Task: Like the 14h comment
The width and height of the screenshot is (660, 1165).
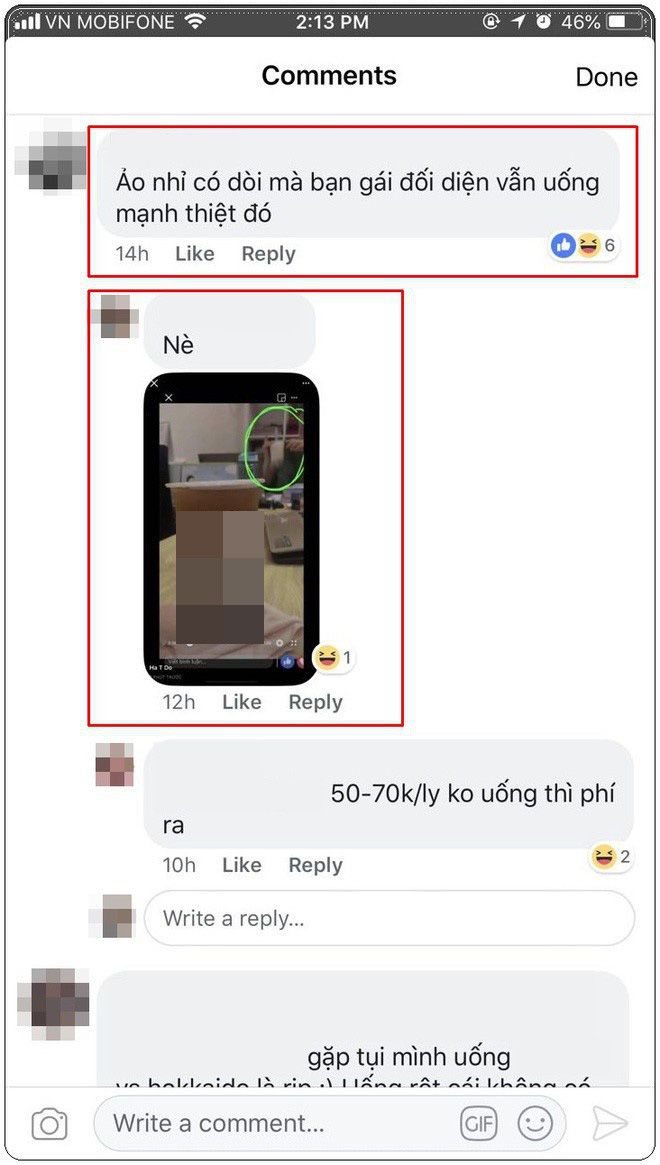Action: [x=195, y=254]
